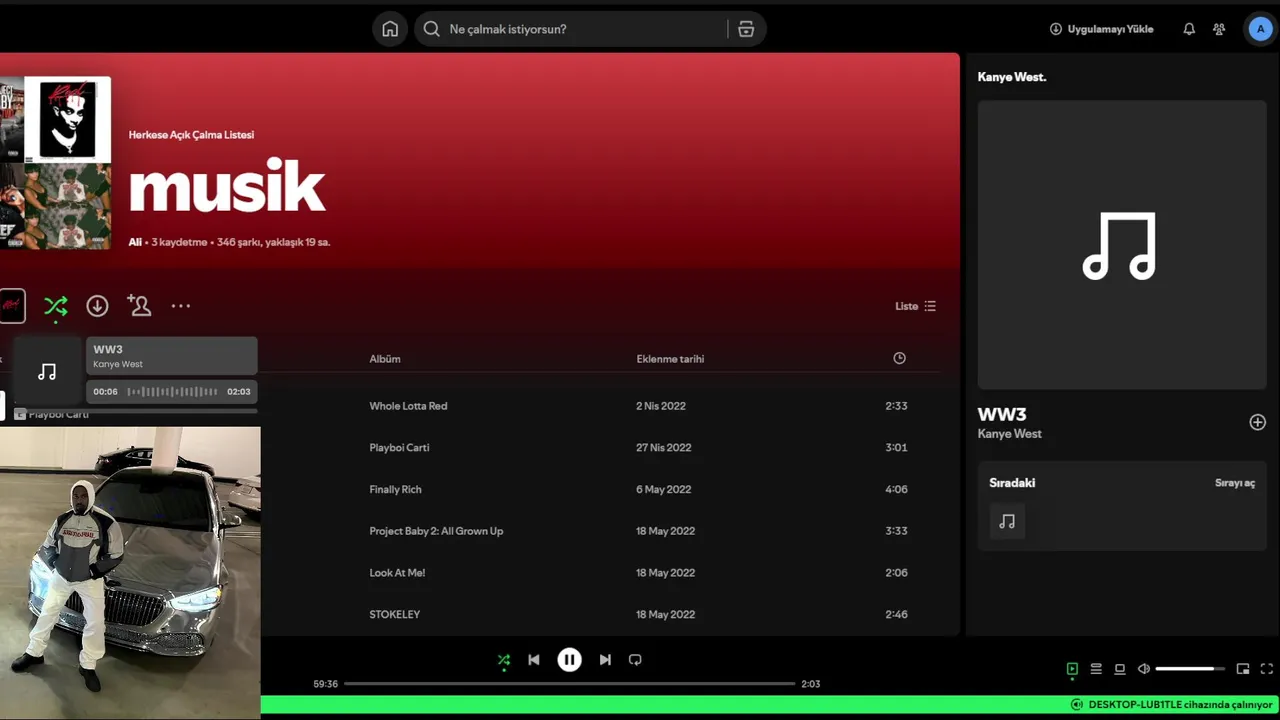The image size is (1280, 720).
Task: Toggle the green playlist shuffle icon
Action: (56, 306)
